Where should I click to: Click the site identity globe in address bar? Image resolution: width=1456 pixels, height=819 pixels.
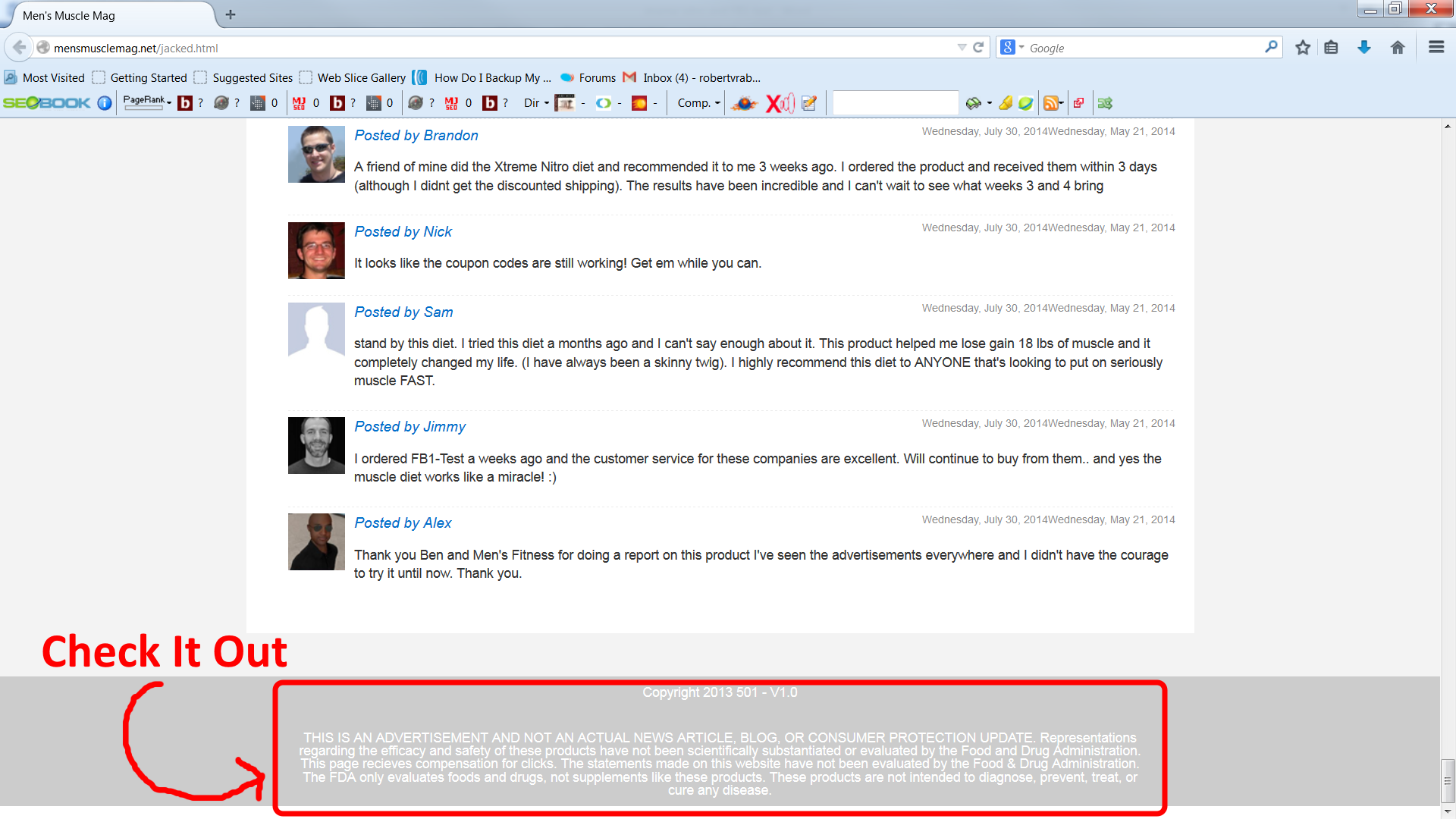click(43, 47)
